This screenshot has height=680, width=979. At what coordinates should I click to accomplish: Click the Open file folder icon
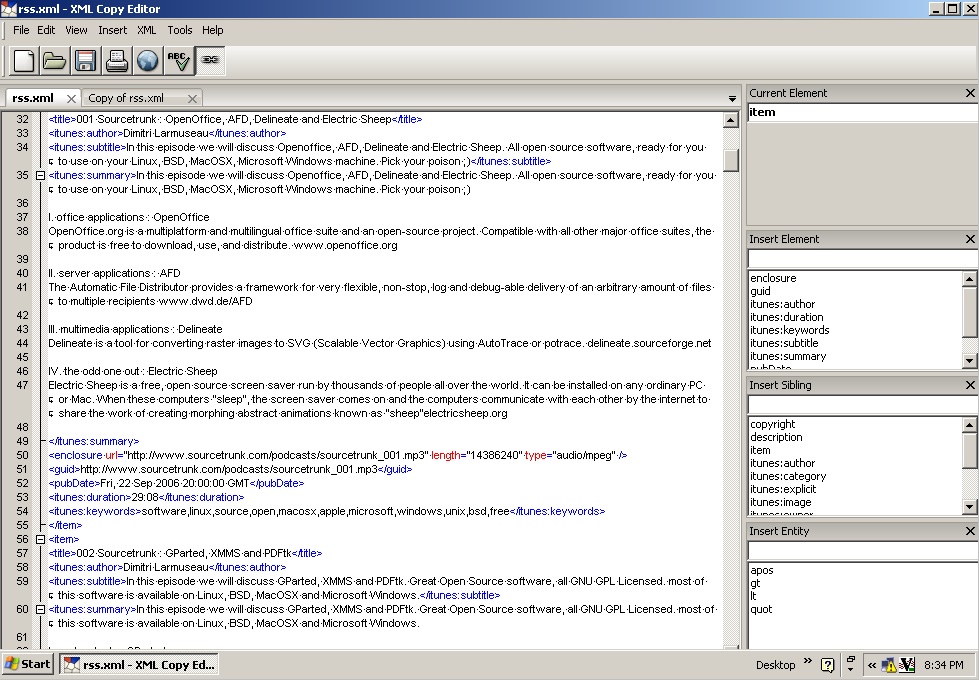pyautogui.click(x=55, y=61)
